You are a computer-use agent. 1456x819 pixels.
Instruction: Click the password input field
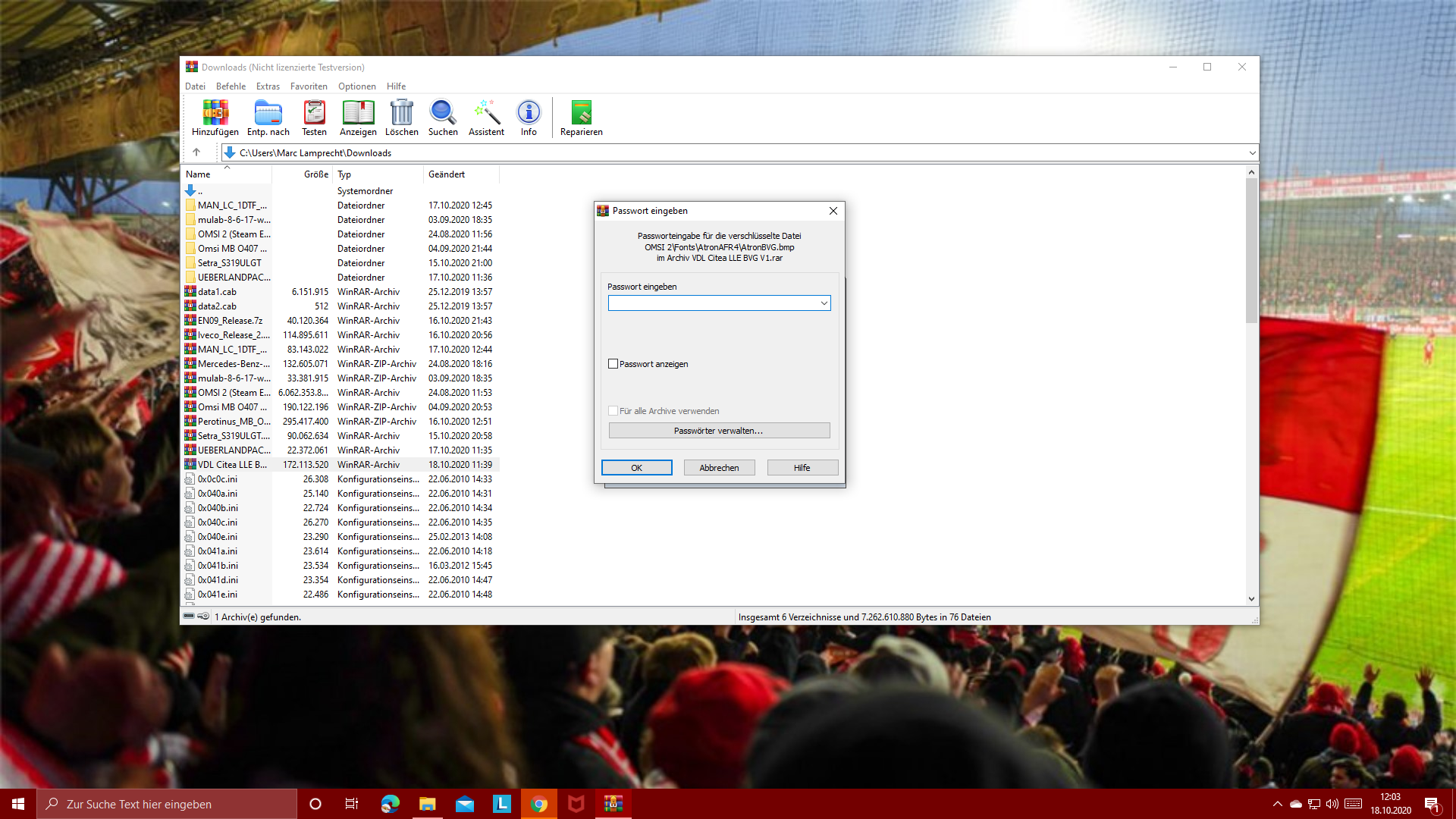(x=713, y=303)
